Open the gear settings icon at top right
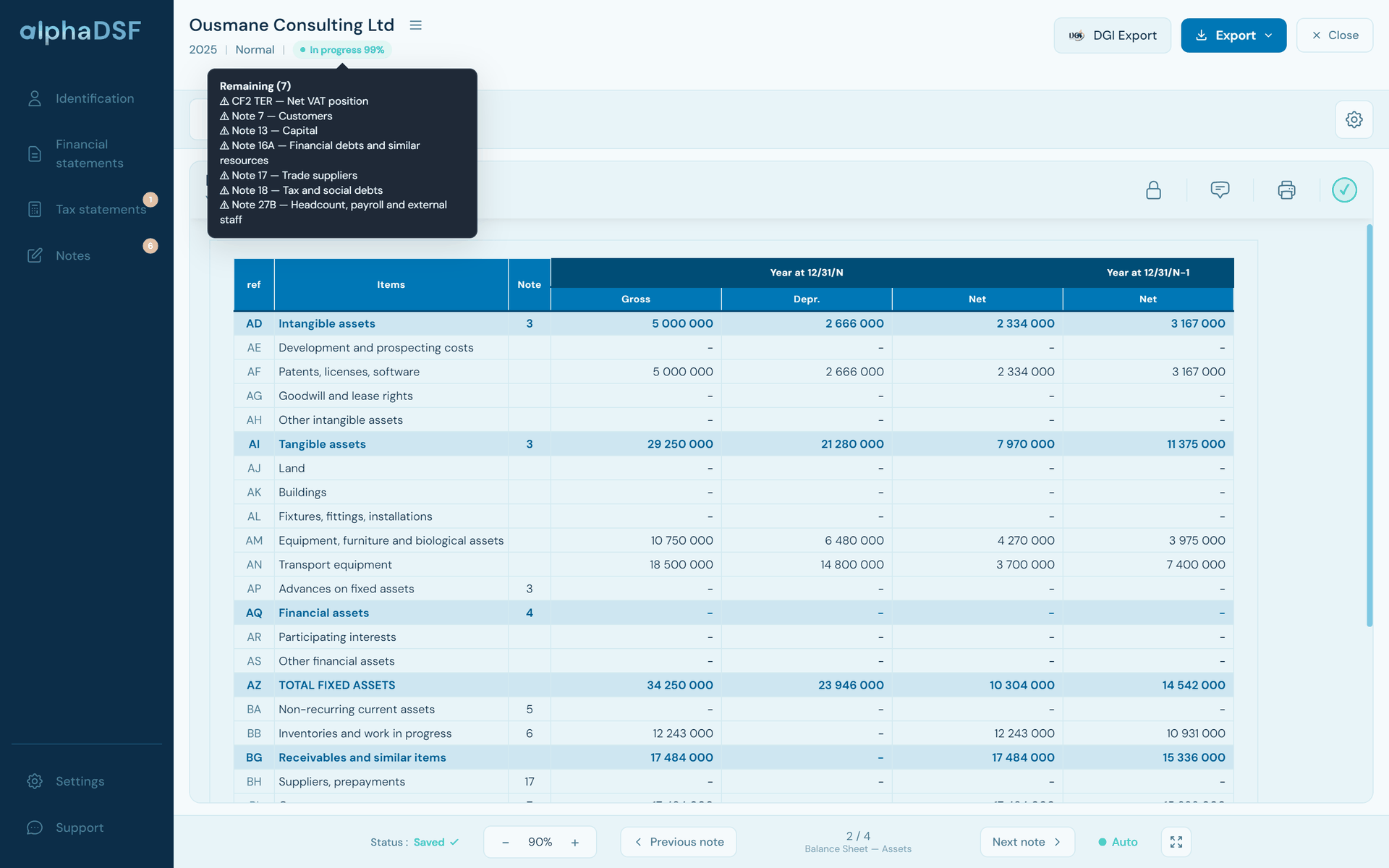The width and height of the screenshot is (1389, 868). click(x=1354, y=119)
